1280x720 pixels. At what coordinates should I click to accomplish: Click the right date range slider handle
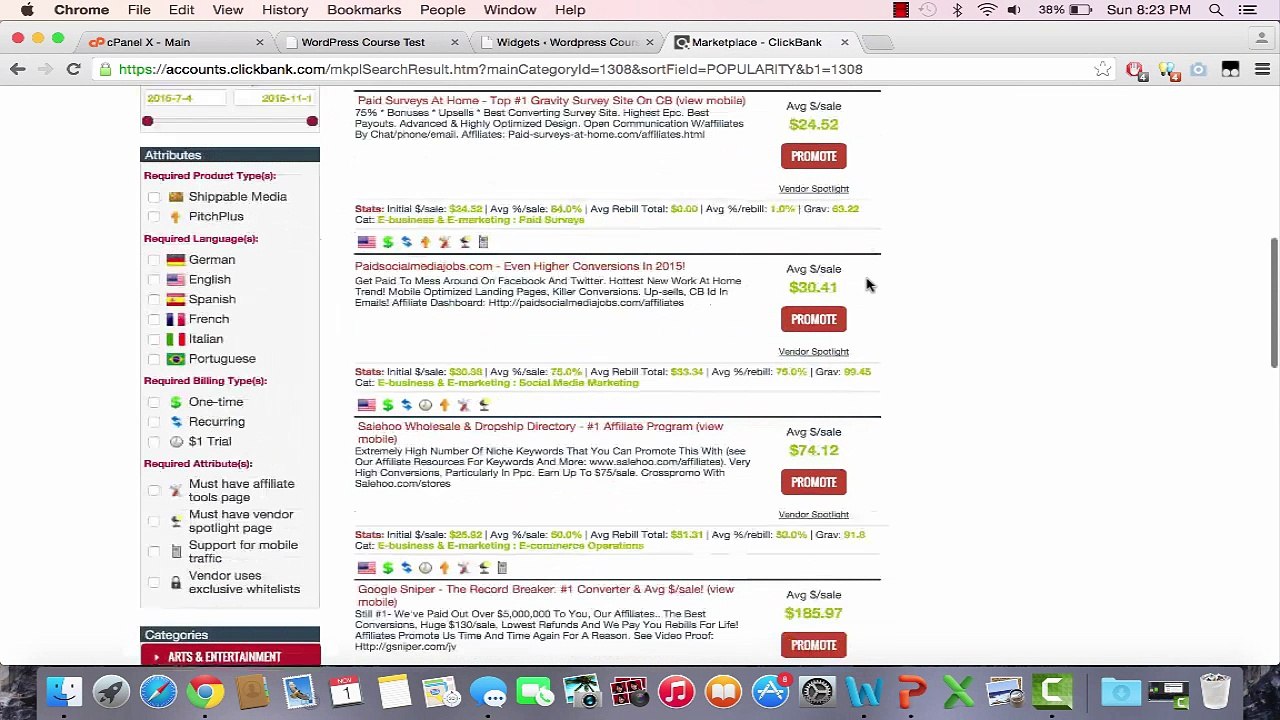click(312, 121)
